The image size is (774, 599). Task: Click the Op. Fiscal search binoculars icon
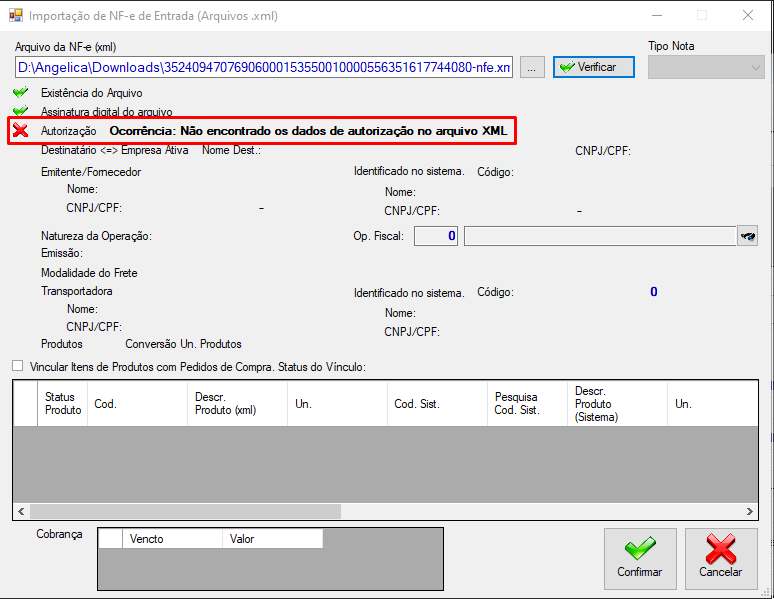(x=748, y=236)
